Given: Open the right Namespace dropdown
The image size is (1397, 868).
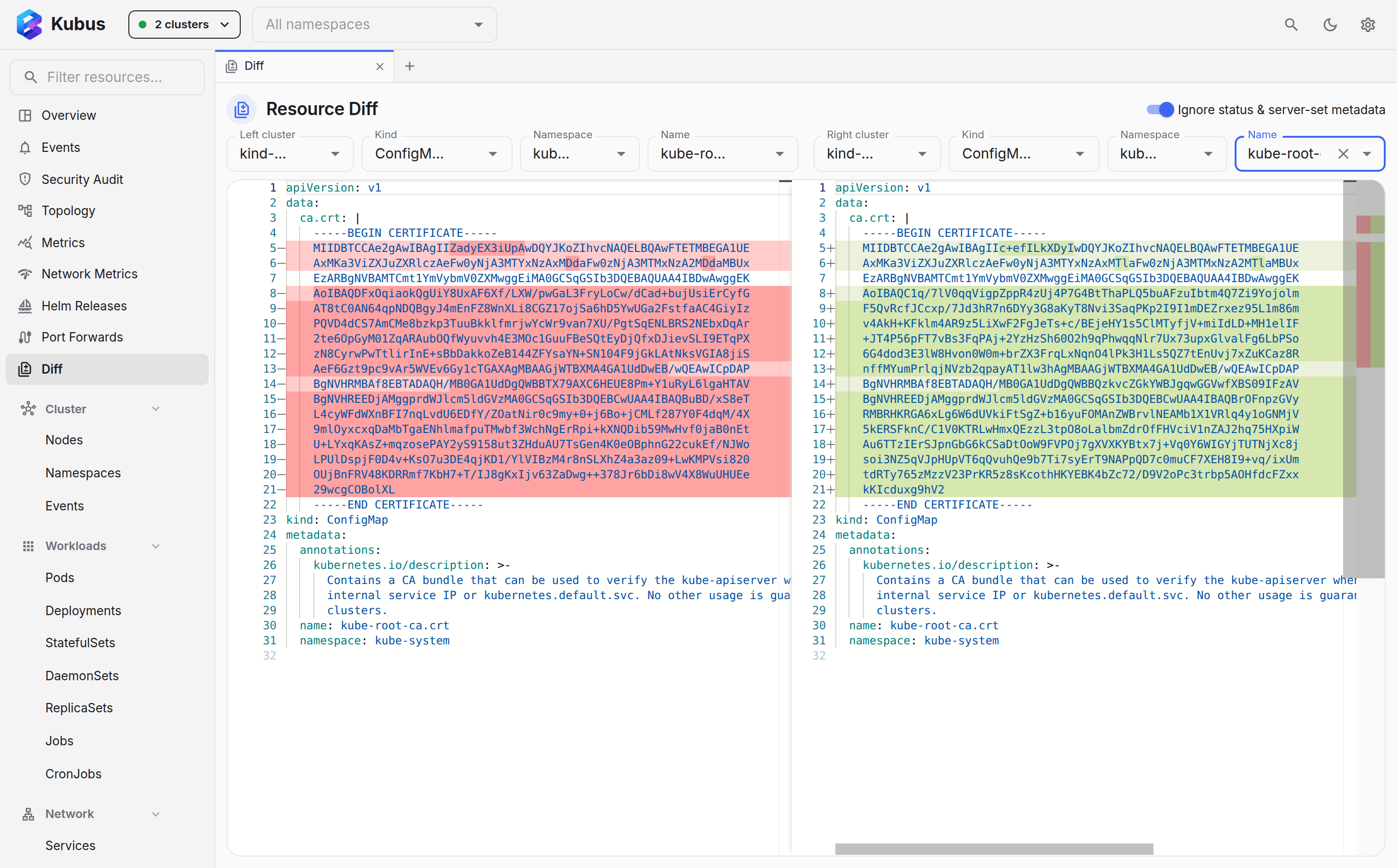Looking at the screenshot, I should [1166, 154].
